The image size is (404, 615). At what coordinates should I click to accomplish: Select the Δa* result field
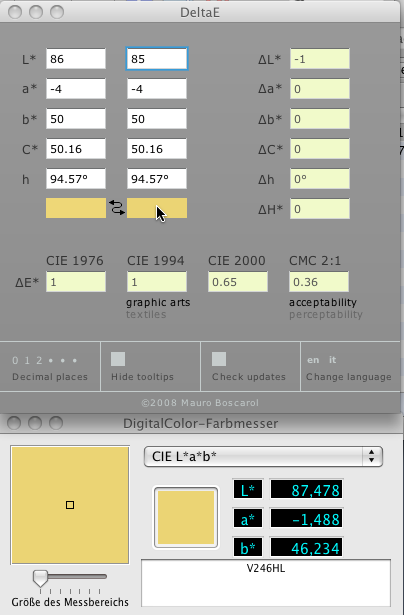(320, 89)
